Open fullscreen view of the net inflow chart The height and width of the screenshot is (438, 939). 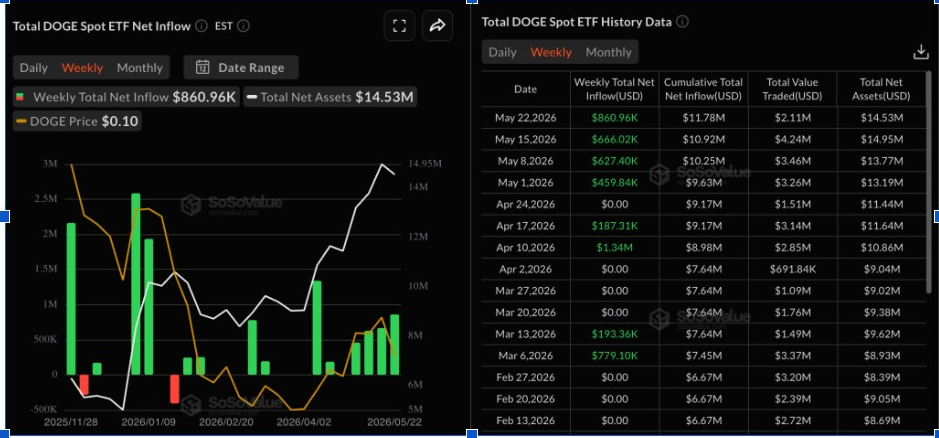(399, 26)
